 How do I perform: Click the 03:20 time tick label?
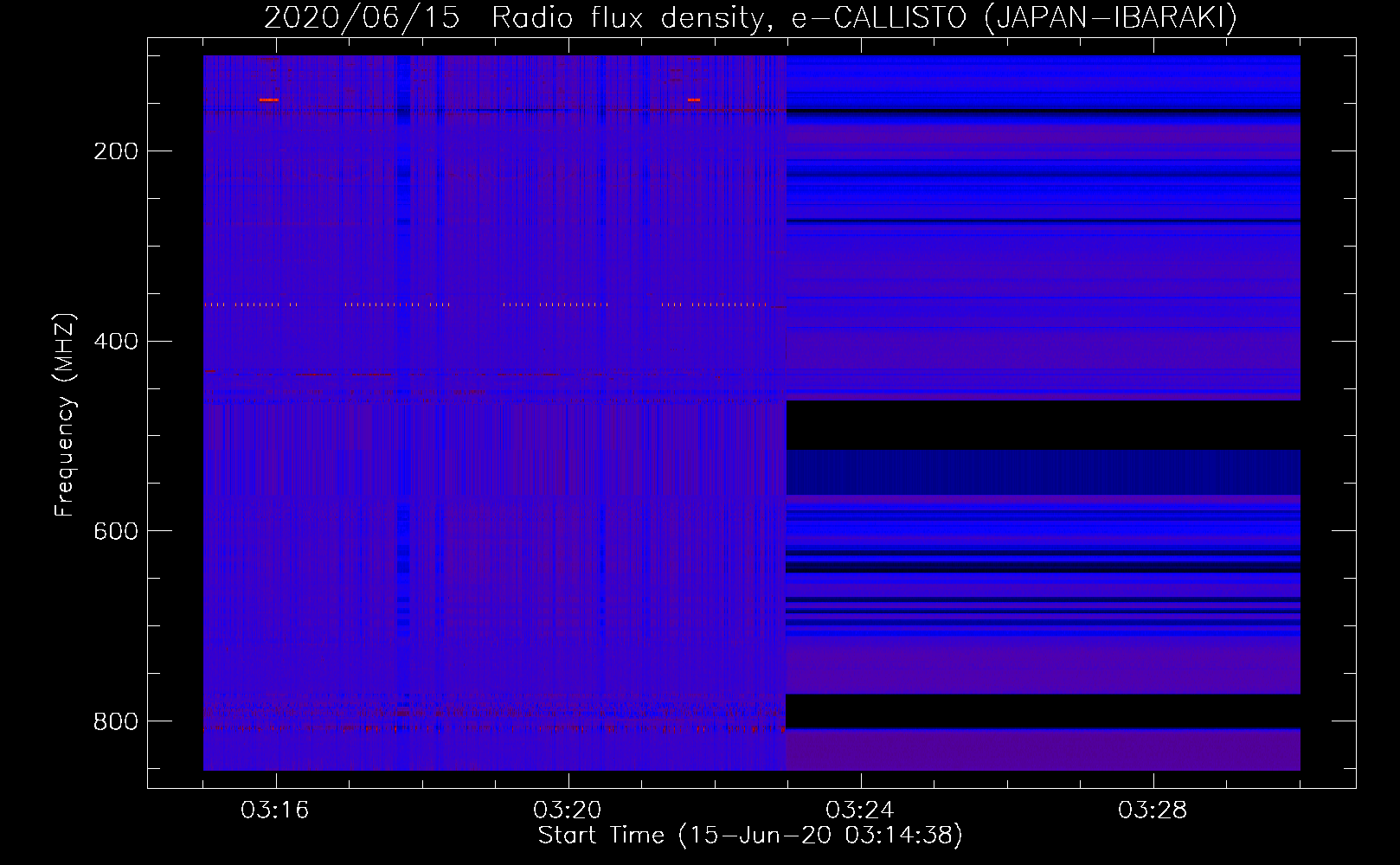(x=568, y=811)
